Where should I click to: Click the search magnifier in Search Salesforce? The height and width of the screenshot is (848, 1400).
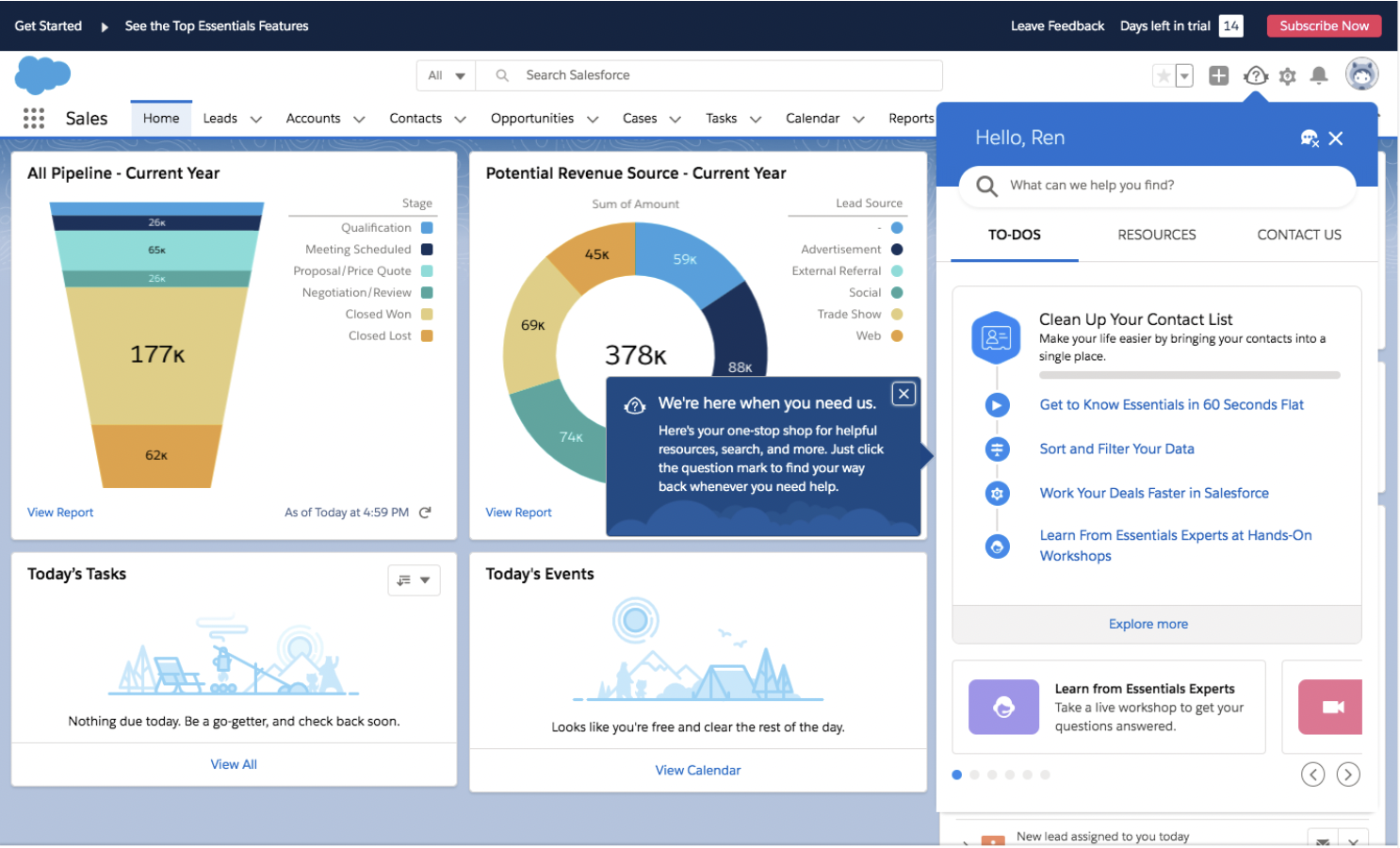(502, 75)
